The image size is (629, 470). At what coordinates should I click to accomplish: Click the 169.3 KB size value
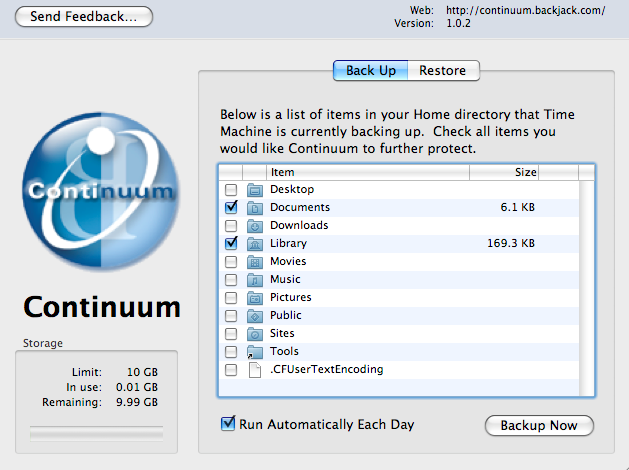(x=511, y=243)
